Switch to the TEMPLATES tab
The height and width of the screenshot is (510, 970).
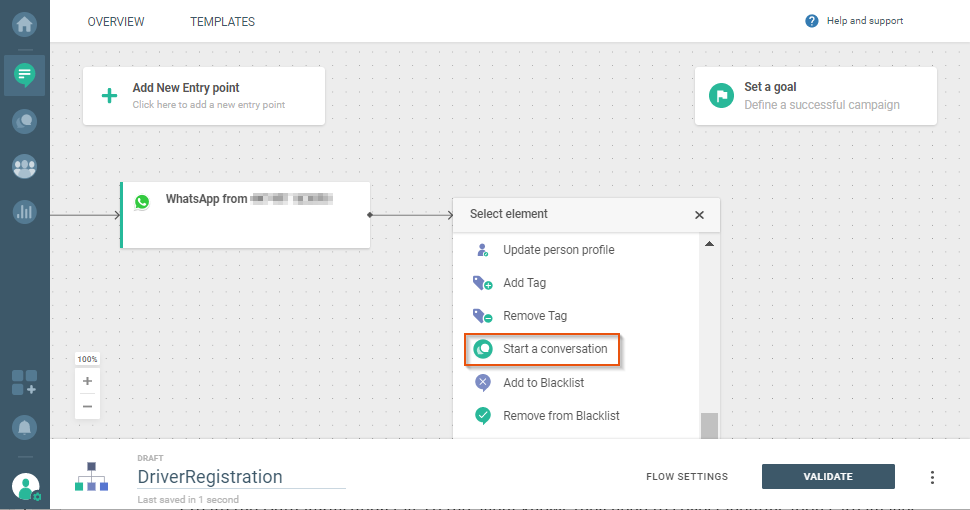click(222, 22)
